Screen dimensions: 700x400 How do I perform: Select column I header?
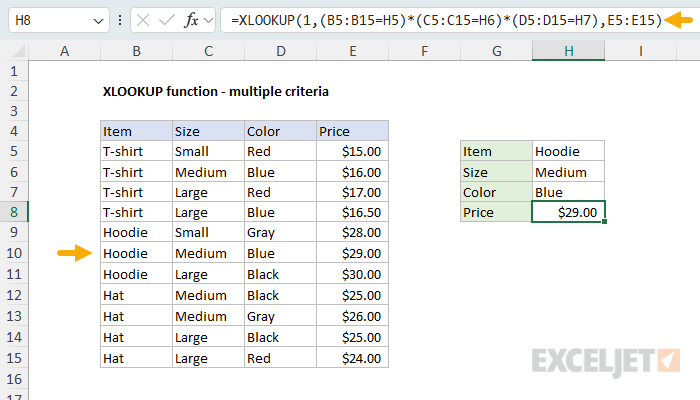641,51
